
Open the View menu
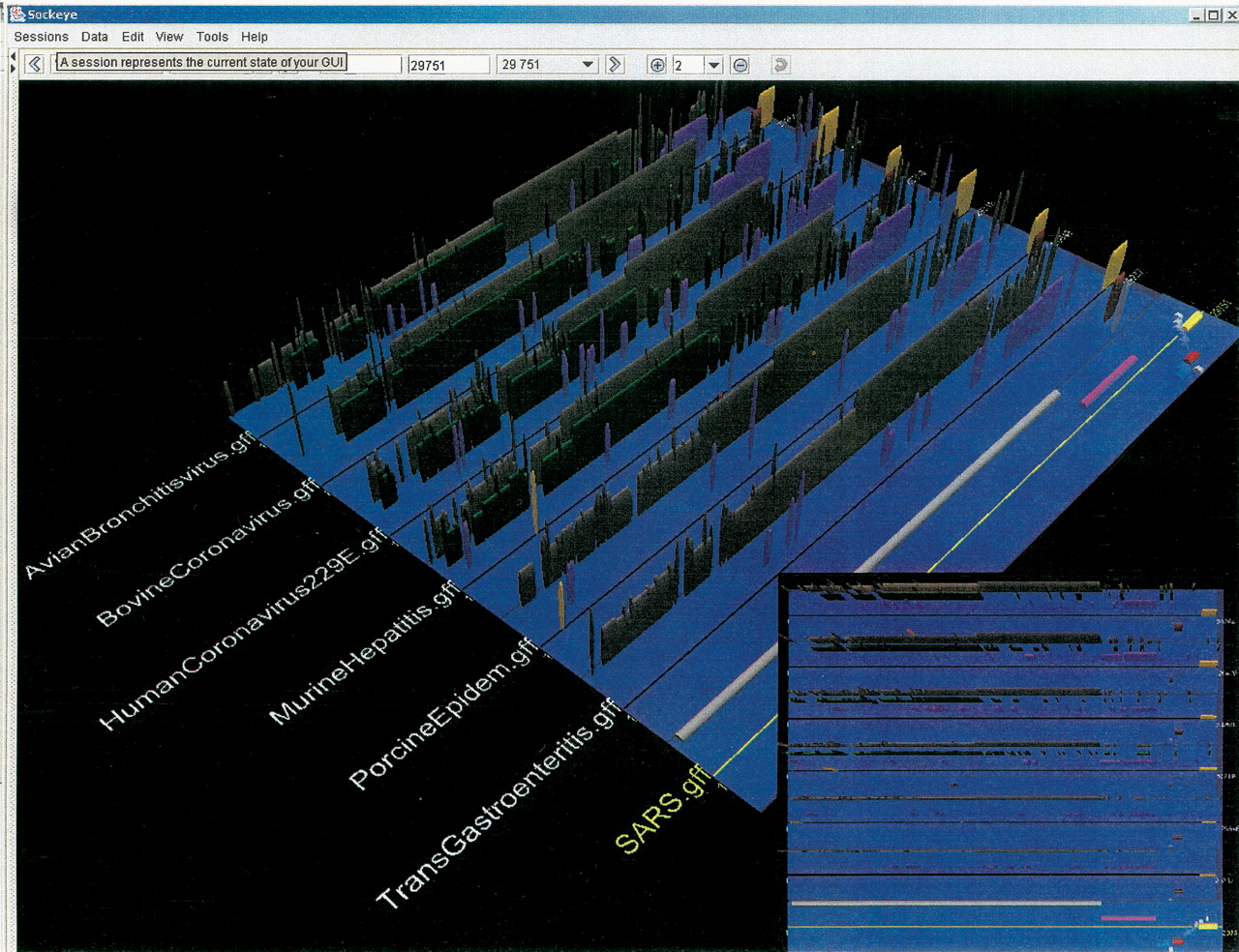click(x=168, y=37)
